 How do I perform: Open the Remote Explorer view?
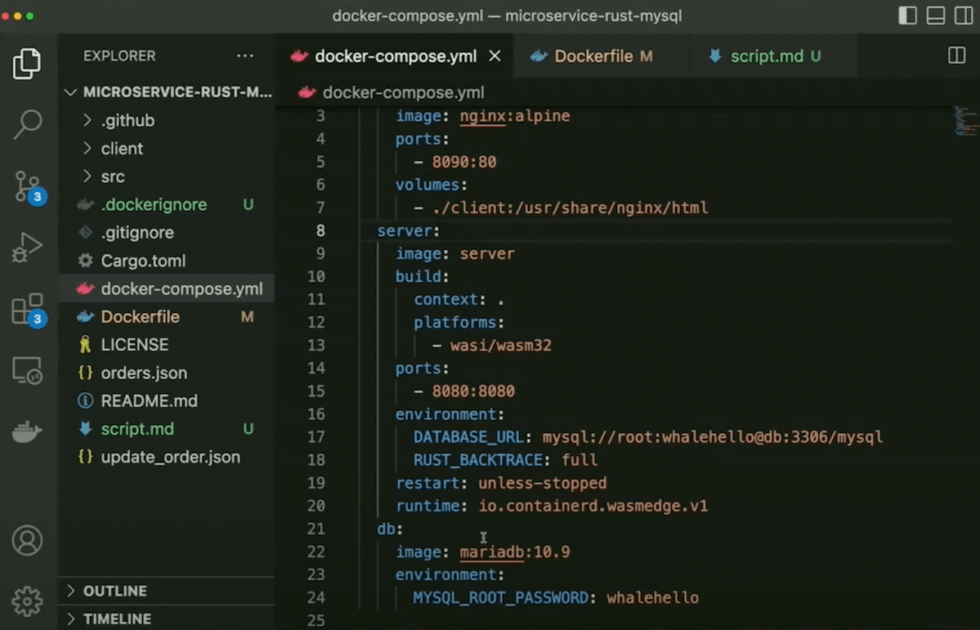pos(28,370)
